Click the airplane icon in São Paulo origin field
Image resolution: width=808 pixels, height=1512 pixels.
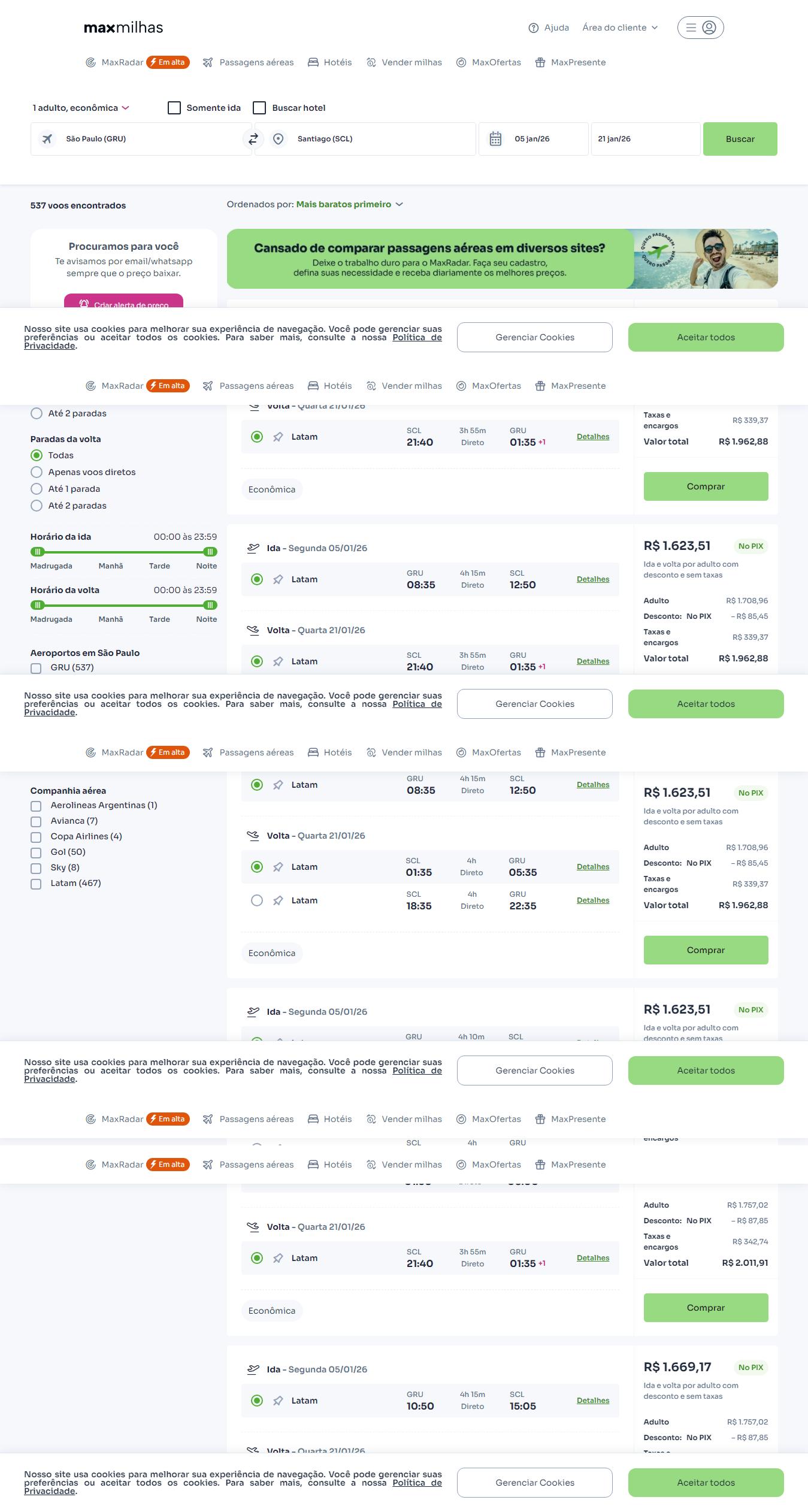tap(47, 139)
